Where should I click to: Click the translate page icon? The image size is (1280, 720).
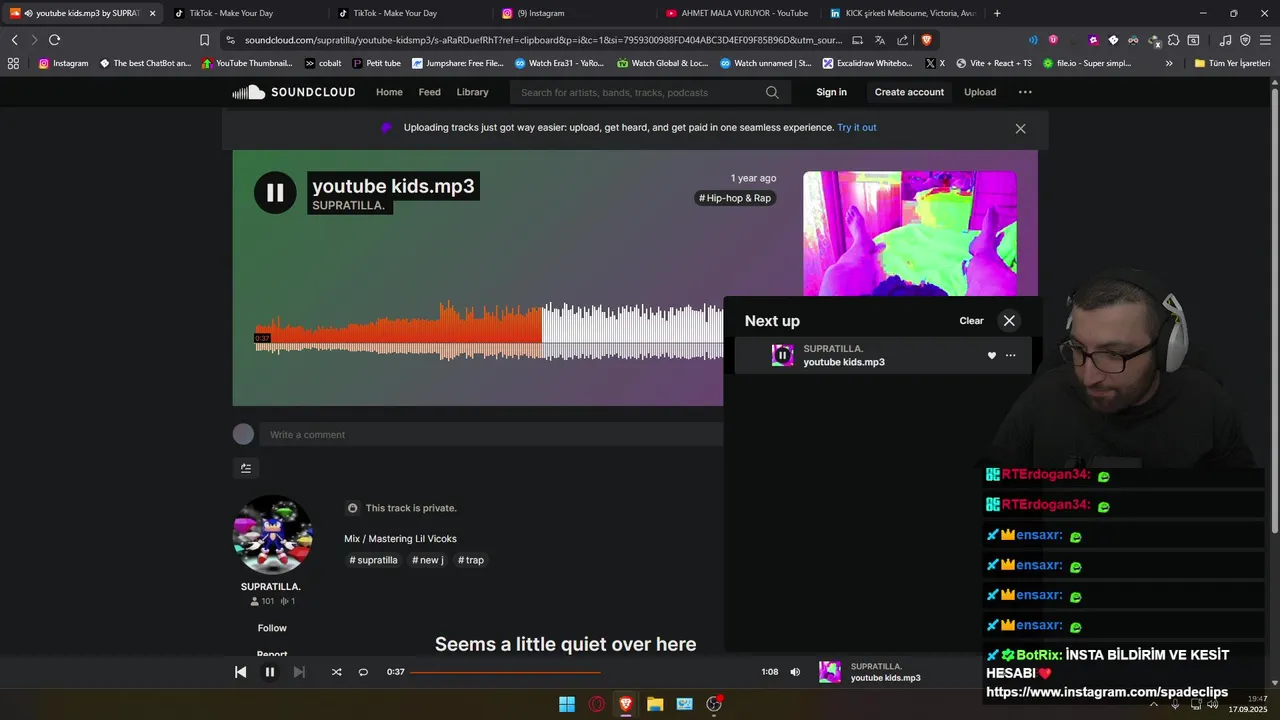coord(879,40)
